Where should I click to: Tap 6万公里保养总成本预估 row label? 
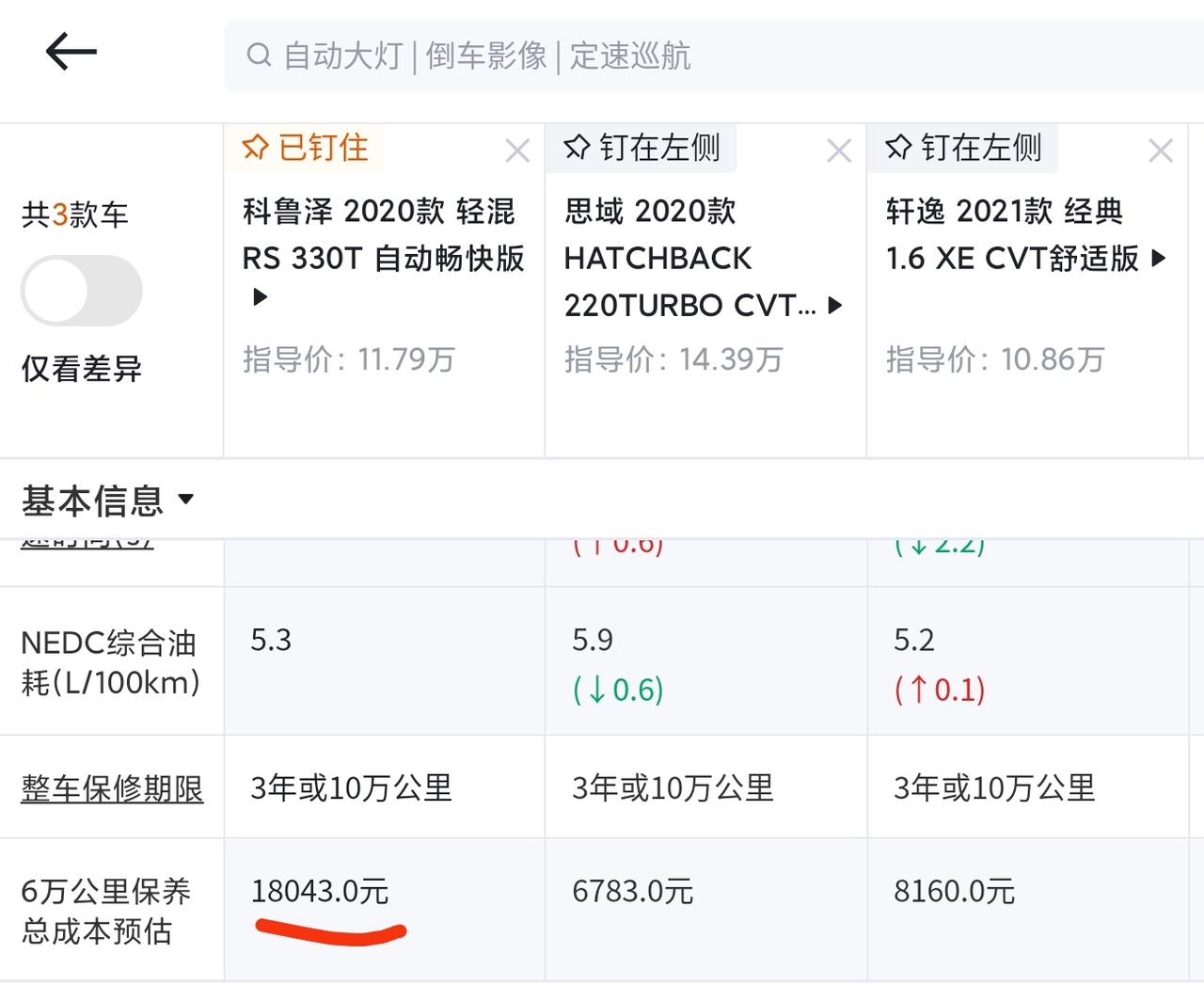[105, 911]
